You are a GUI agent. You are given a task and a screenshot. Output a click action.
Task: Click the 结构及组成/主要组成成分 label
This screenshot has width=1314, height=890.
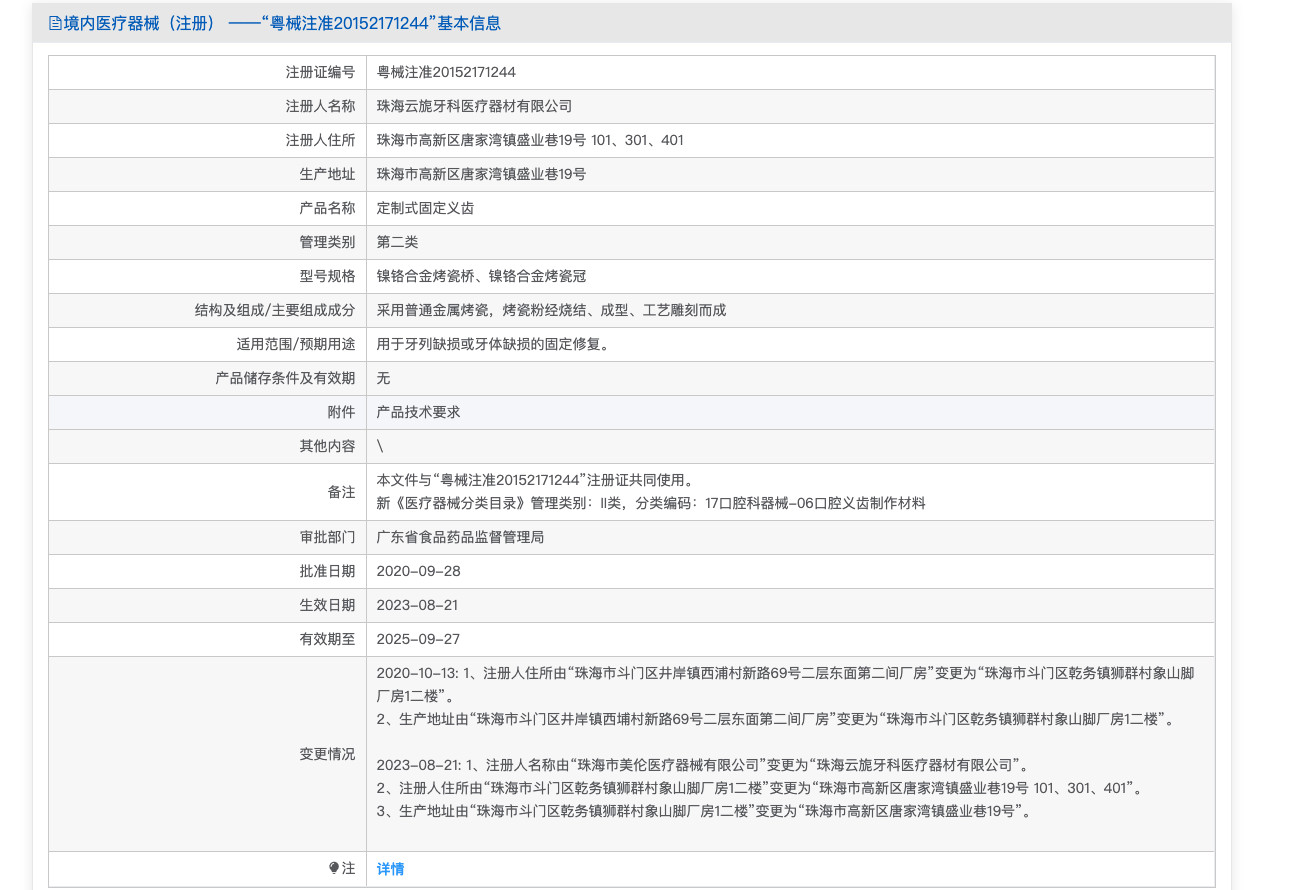275,310
